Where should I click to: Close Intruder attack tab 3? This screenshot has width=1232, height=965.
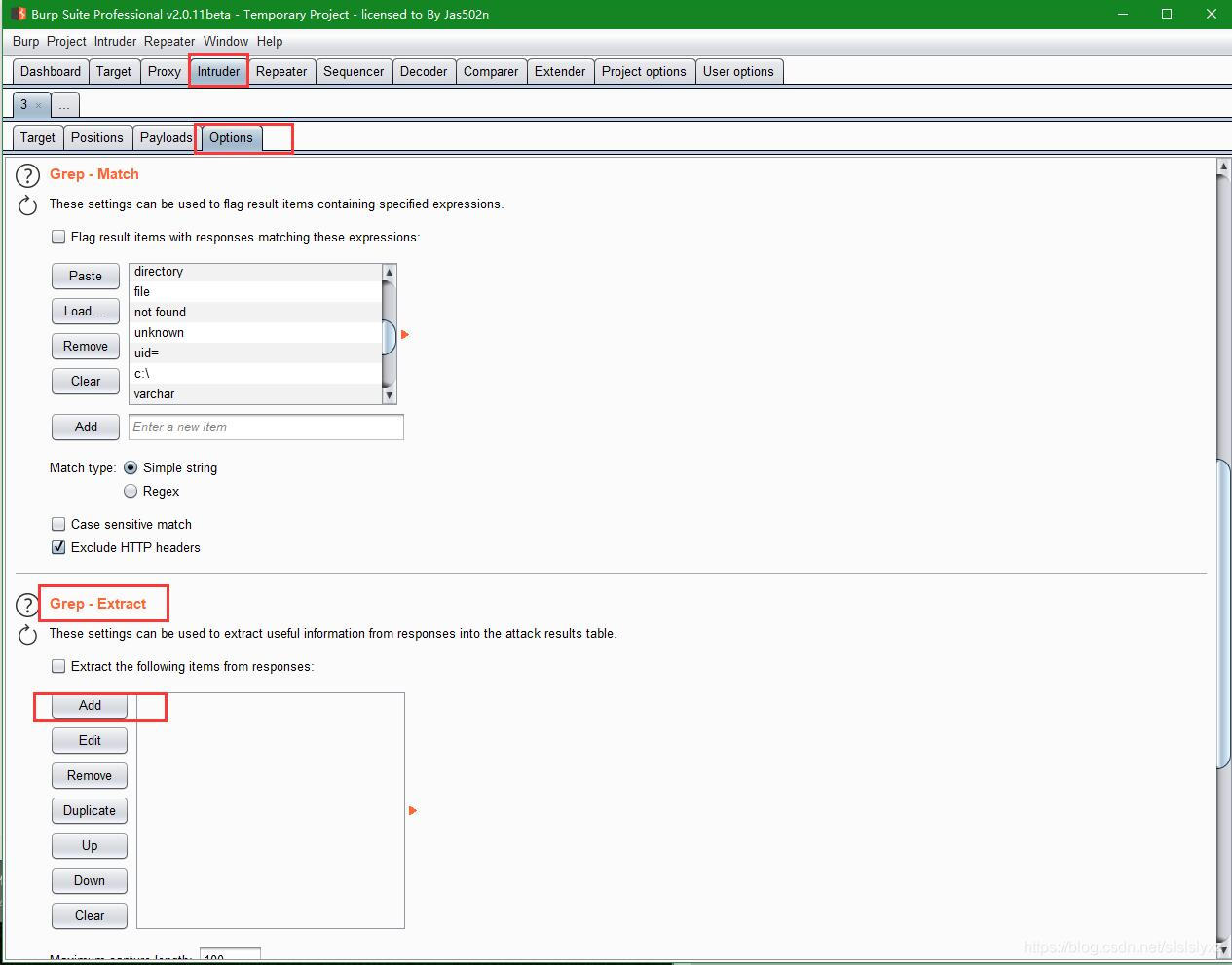(x=38, y=105)
